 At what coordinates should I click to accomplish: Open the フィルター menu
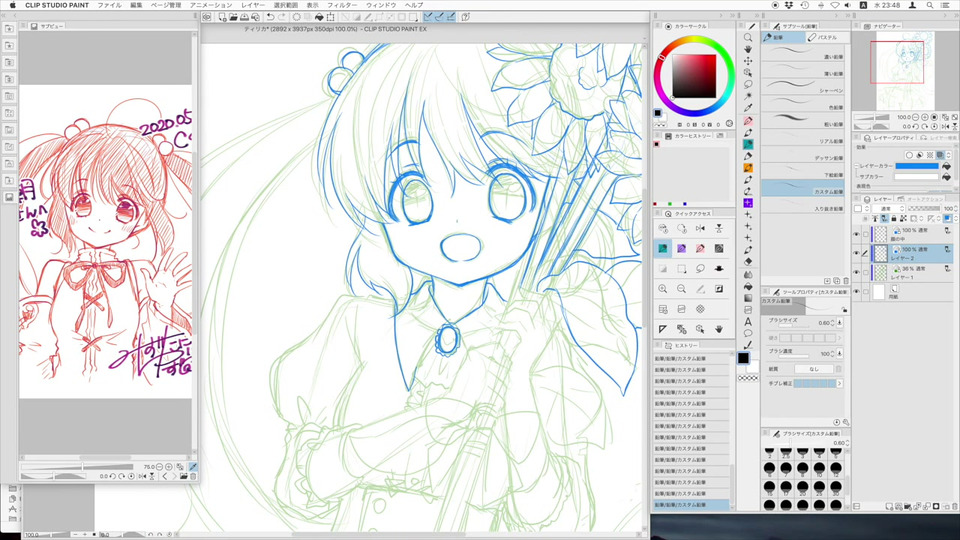coord(342,5)
